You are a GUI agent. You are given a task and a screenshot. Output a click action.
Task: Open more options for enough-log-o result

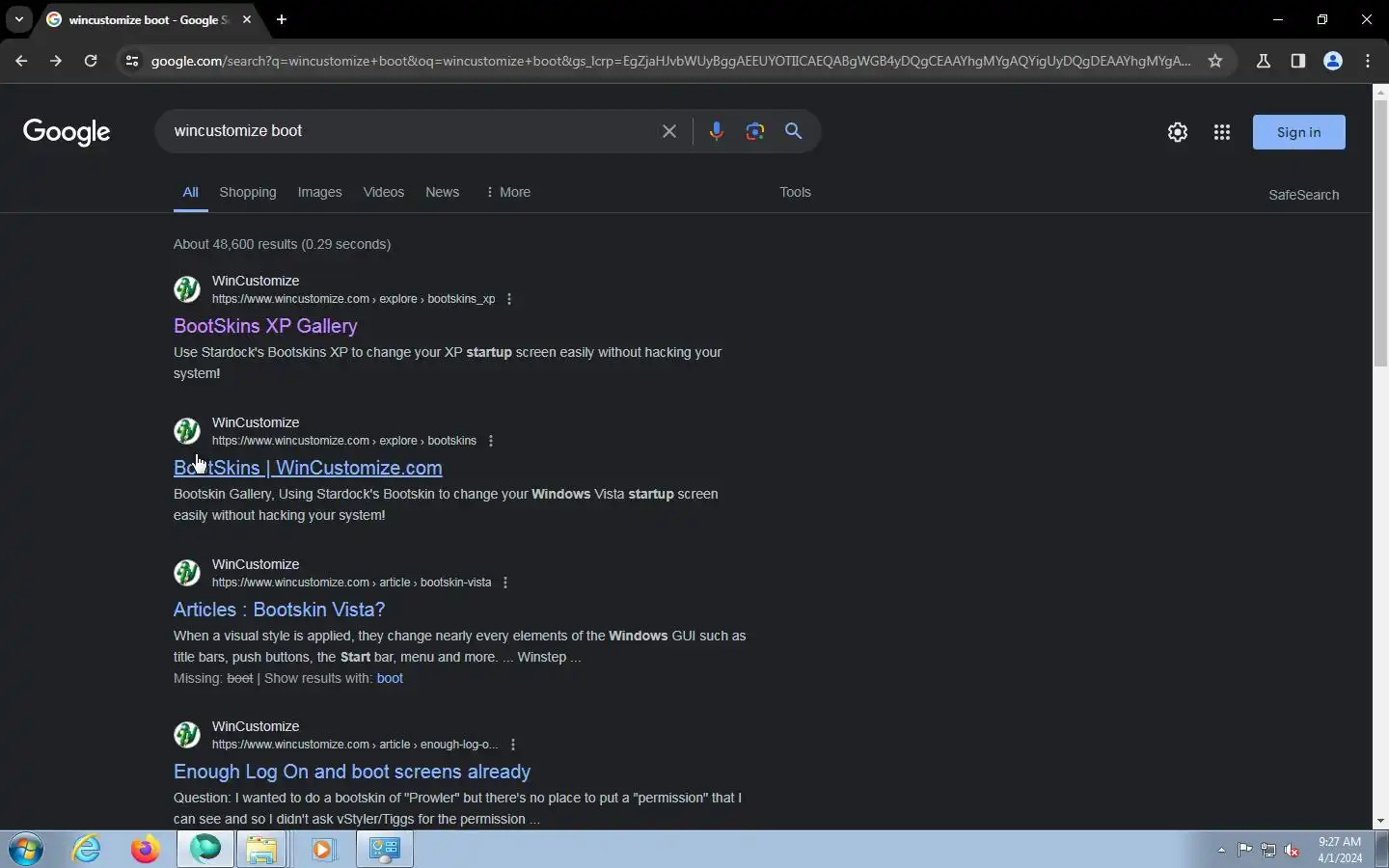tap(513, 745)
